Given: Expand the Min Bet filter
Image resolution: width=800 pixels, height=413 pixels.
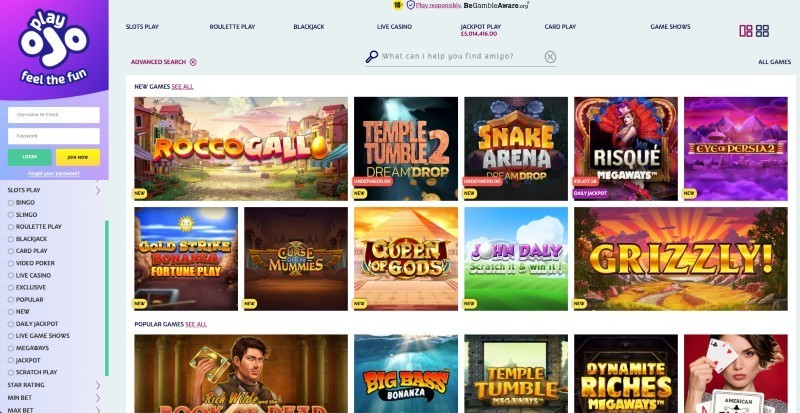Looking at the screenshot, I should click(98, 398).
